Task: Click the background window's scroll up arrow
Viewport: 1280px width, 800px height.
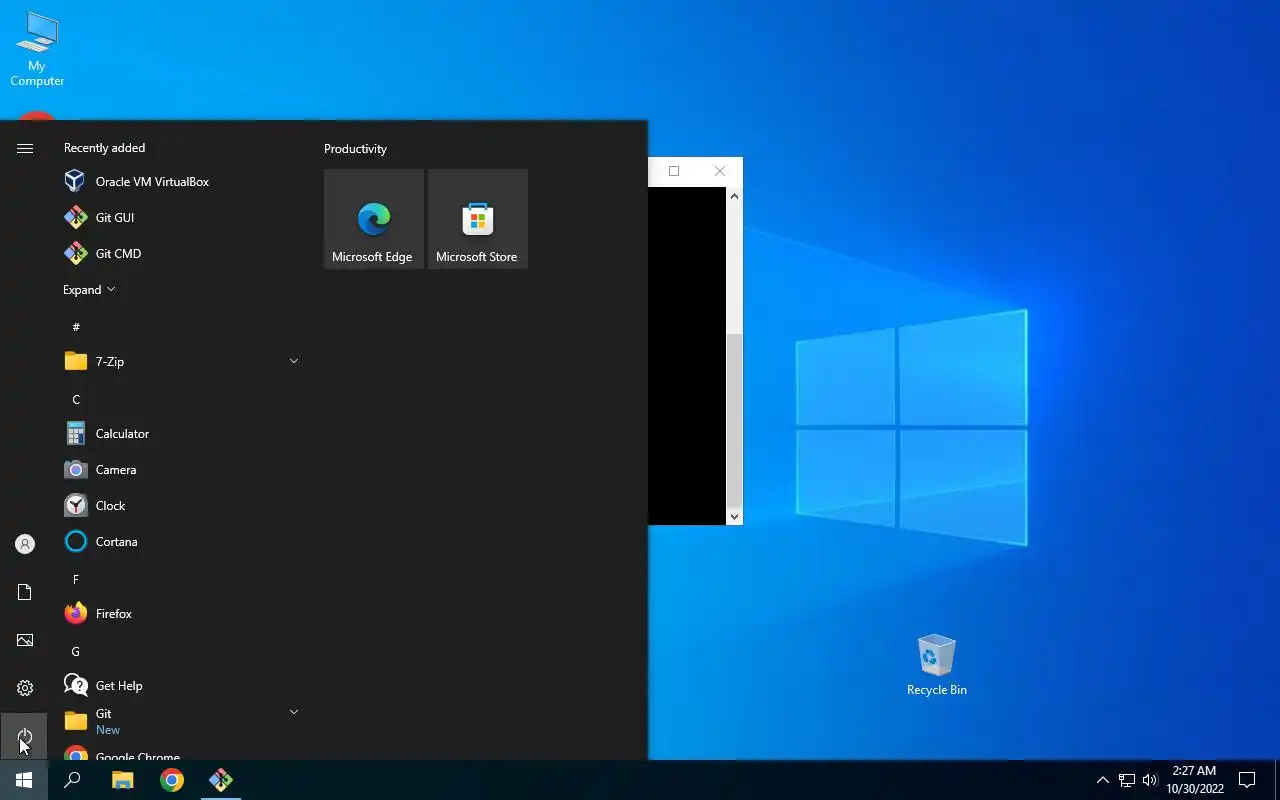Action: click(734, 196)
